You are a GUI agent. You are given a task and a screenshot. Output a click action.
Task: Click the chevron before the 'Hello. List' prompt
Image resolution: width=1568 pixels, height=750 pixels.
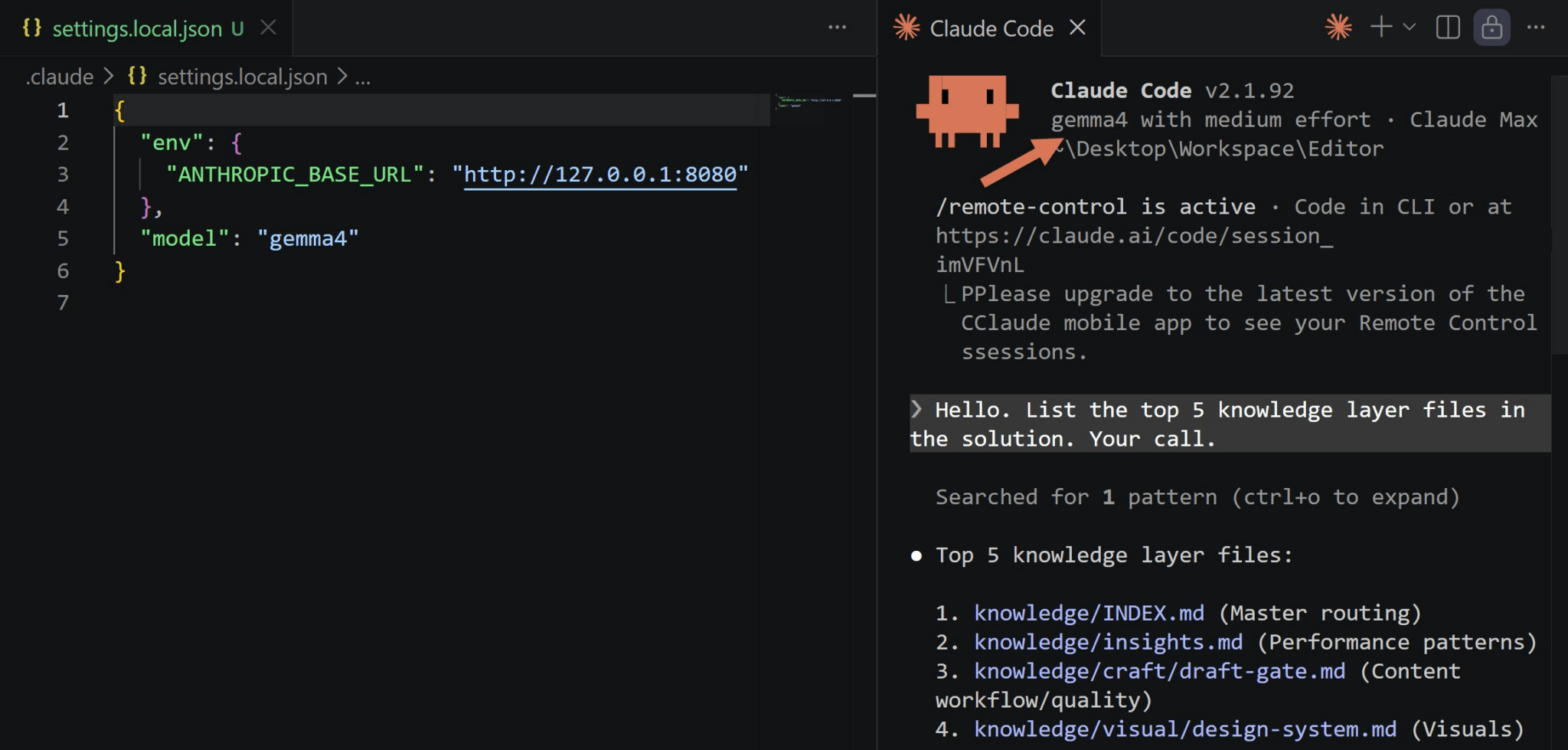(x=916, y=409)
